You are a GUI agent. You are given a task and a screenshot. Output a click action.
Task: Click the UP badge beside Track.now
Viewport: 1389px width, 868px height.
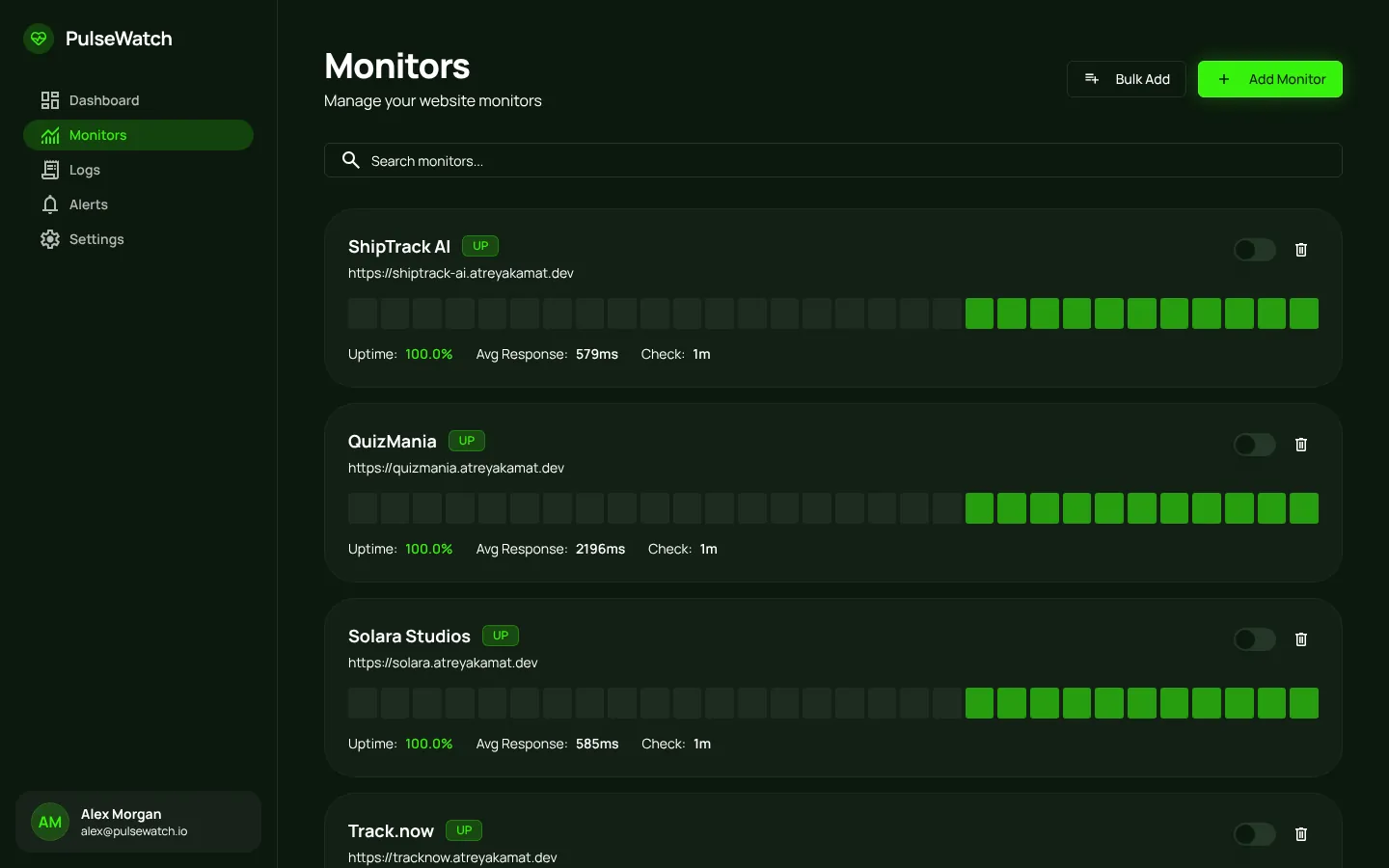(464, 830)
